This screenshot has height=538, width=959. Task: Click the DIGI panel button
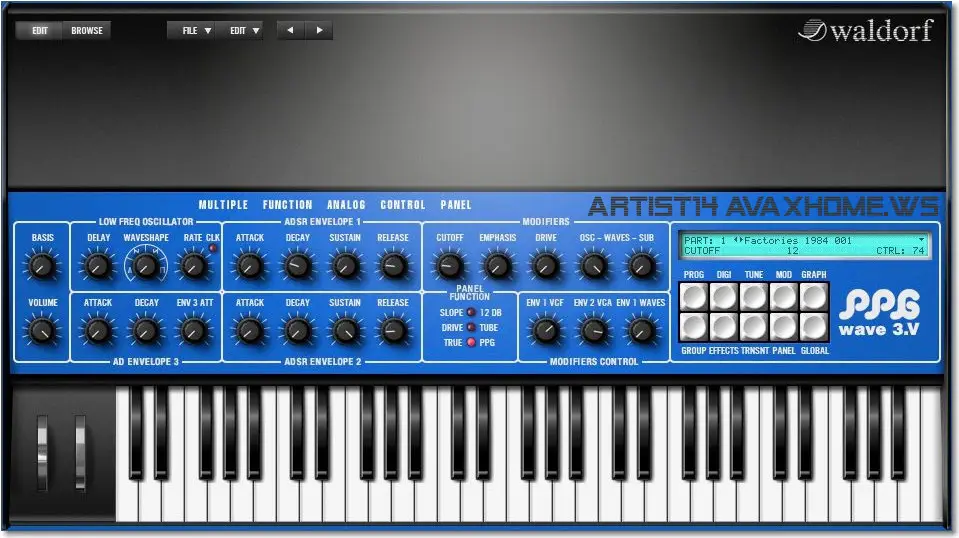[x=724, y=297]
